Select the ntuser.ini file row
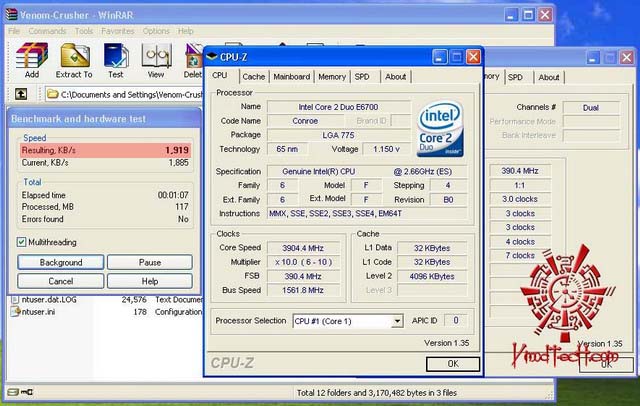The width and height of the screenshot is (640, 406). (x=106, y=312)
